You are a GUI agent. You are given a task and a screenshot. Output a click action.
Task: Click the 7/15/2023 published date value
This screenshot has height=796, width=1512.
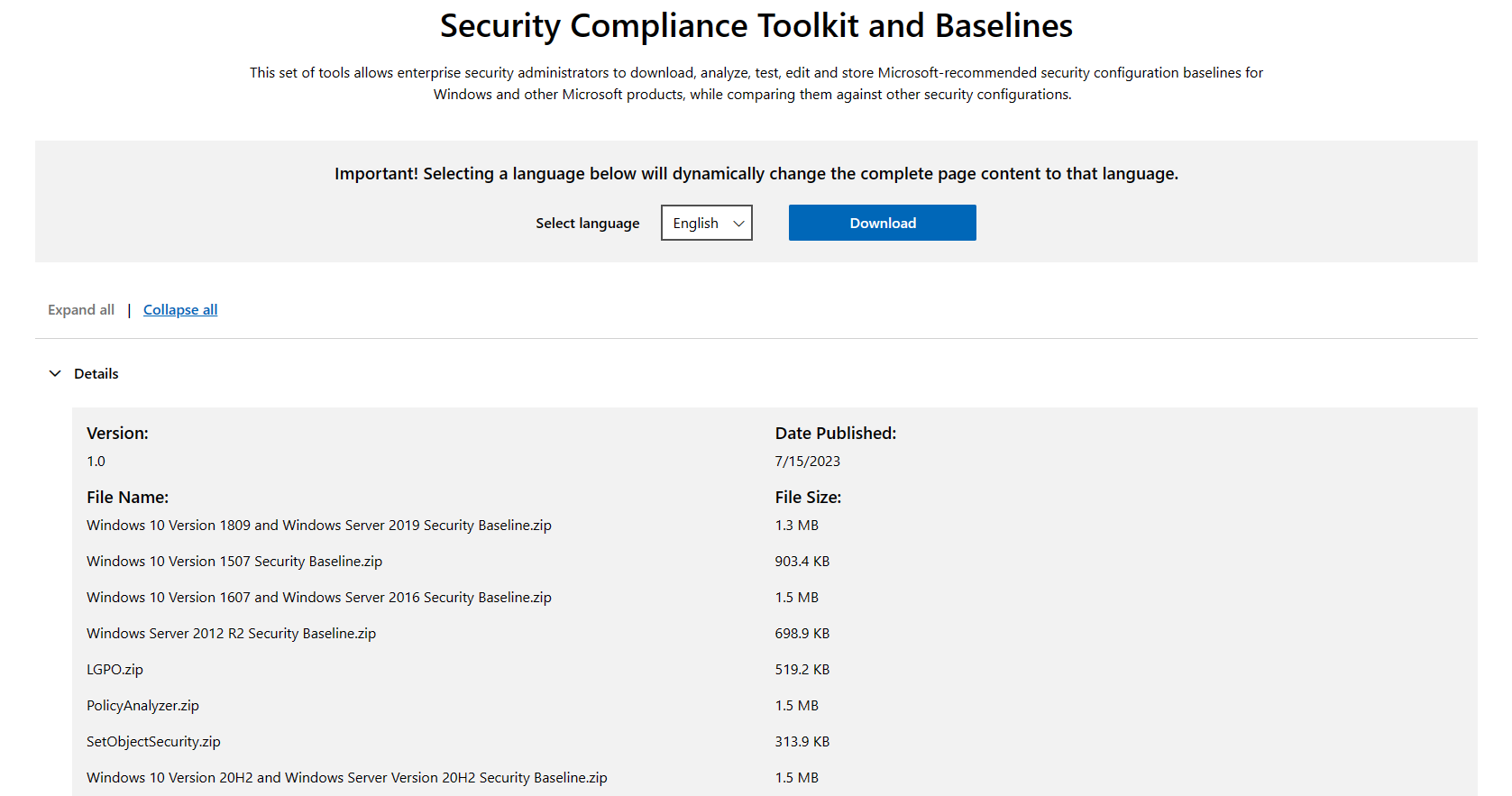click(x=808, y=462)
